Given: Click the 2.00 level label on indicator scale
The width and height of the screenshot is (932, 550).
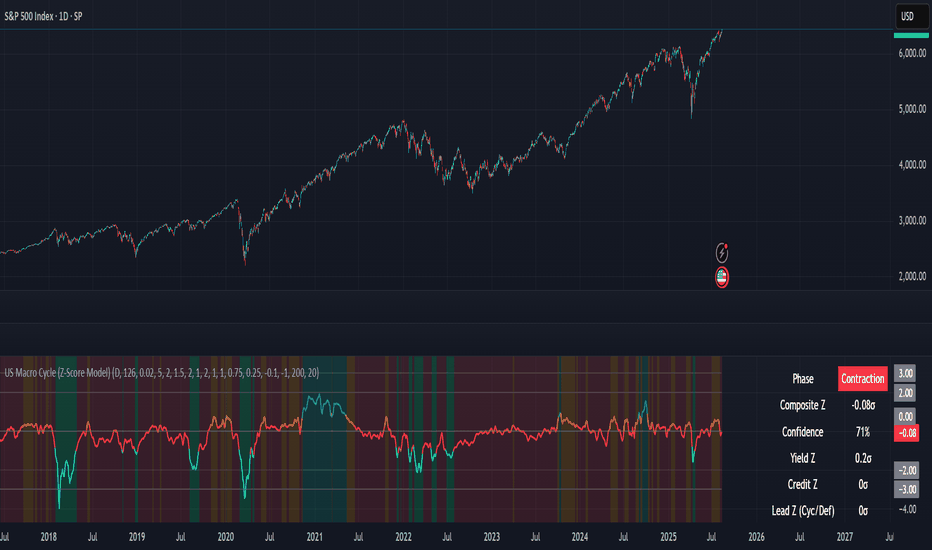Looking at the screenshot, I should click(905, 393).
